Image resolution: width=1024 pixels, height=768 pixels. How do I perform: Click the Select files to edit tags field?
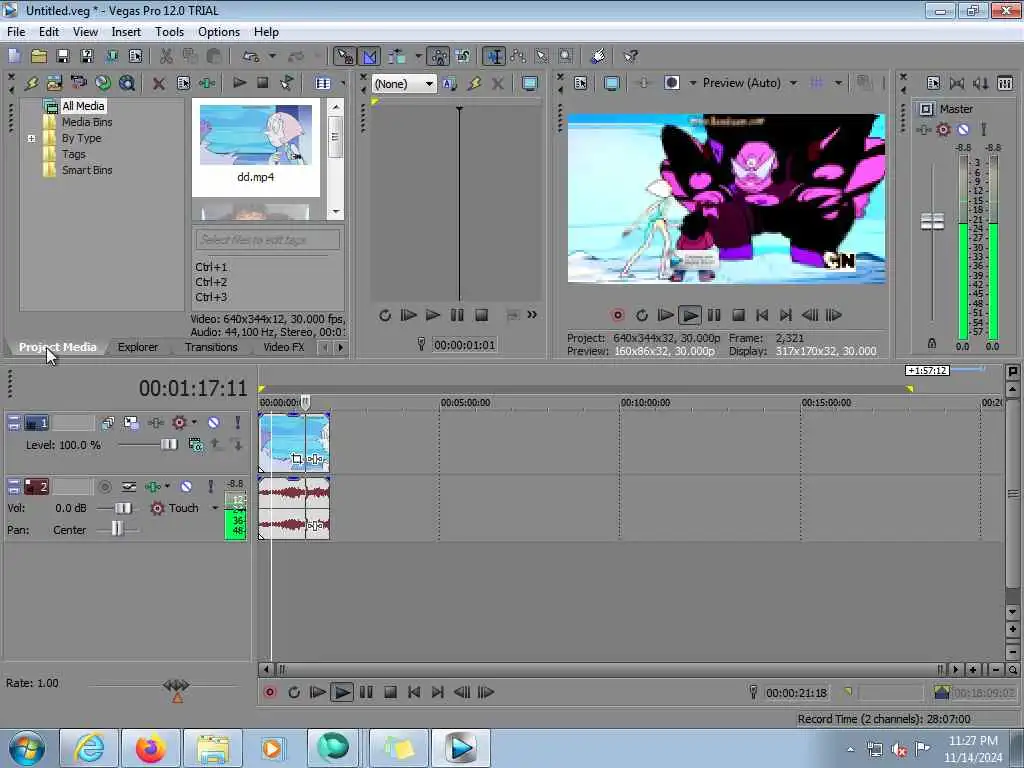(267, 240)
